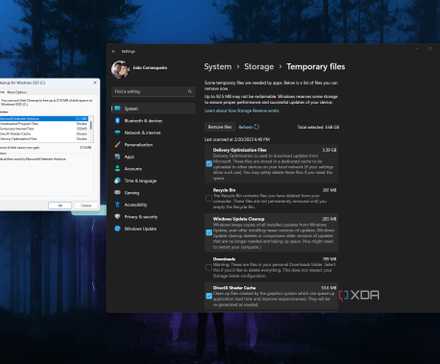
Task: Select Downloaded Program Files row in Disk Cleanup
Action: [x=44, y=124]
